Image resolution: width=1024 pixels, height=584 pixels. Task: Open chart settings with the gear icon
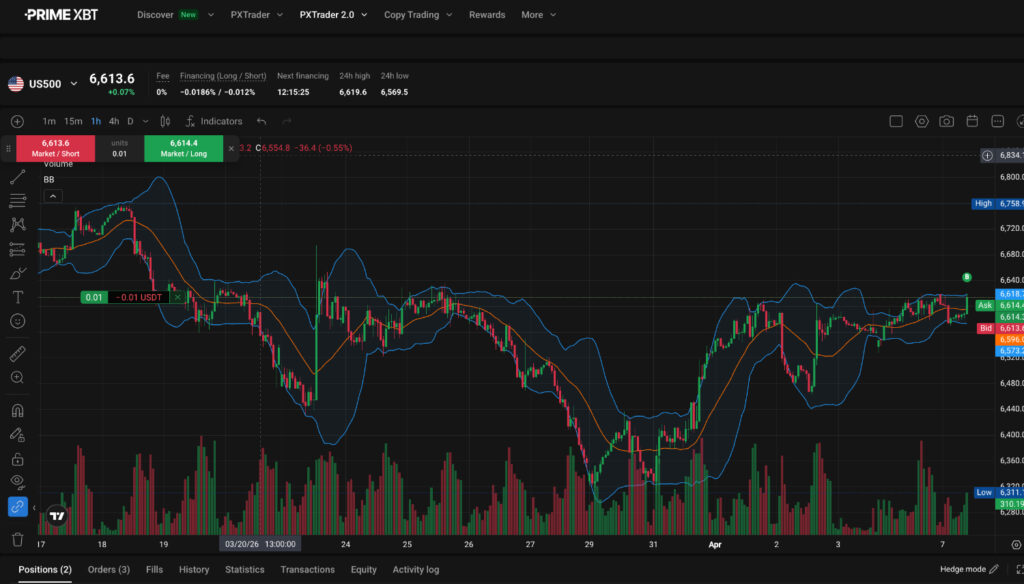921,121
